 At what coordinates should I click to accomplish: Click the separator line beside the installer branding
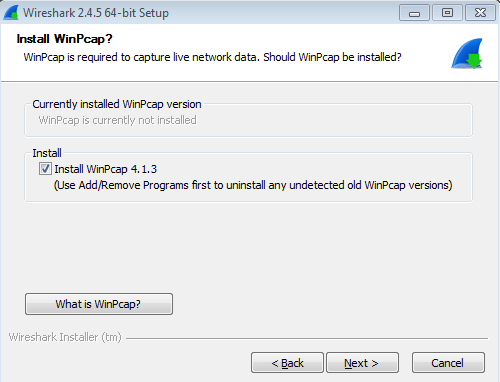307,339
